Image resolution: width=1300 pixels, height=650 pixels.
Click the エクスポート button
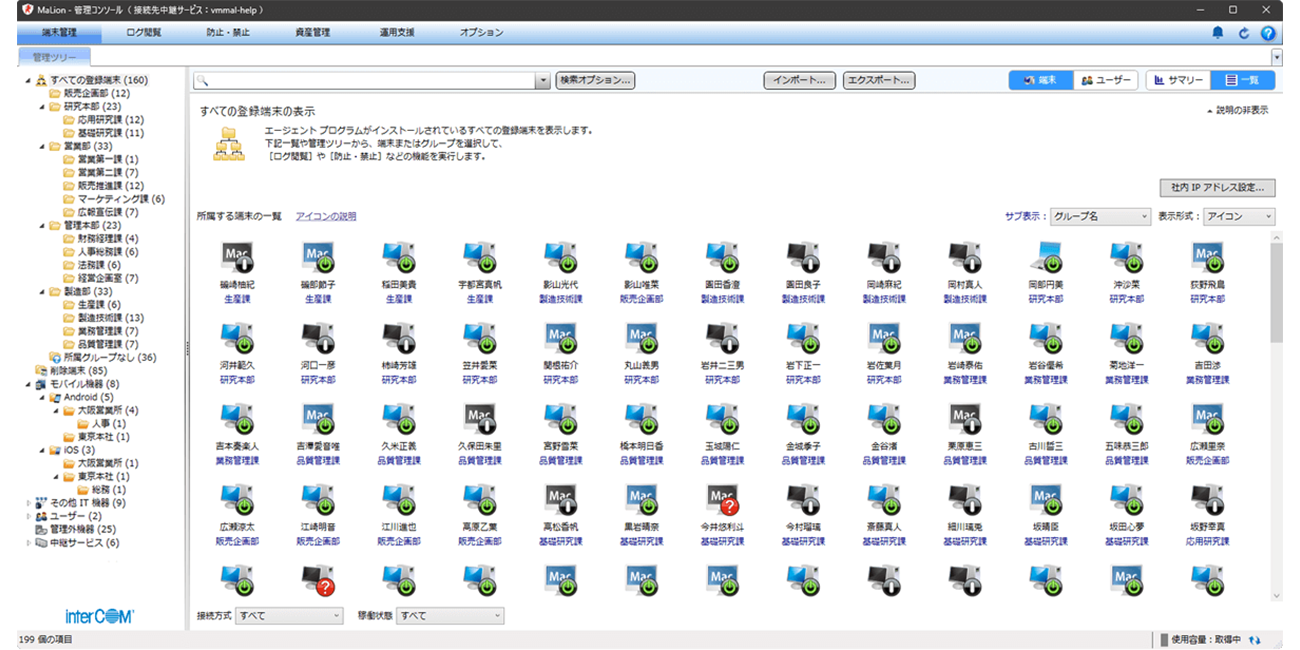coord(878,81)
